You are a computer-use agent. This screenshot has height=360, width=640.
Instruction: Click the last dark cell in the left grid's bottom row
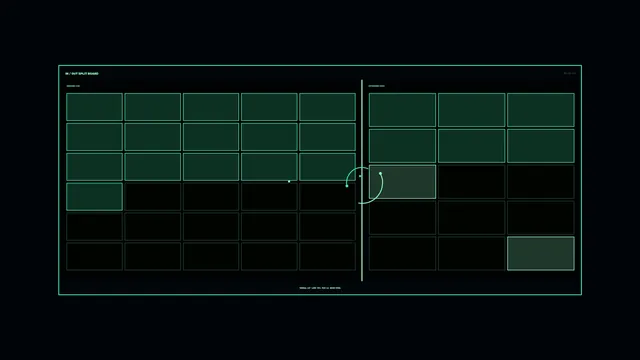tap(327, 256)
